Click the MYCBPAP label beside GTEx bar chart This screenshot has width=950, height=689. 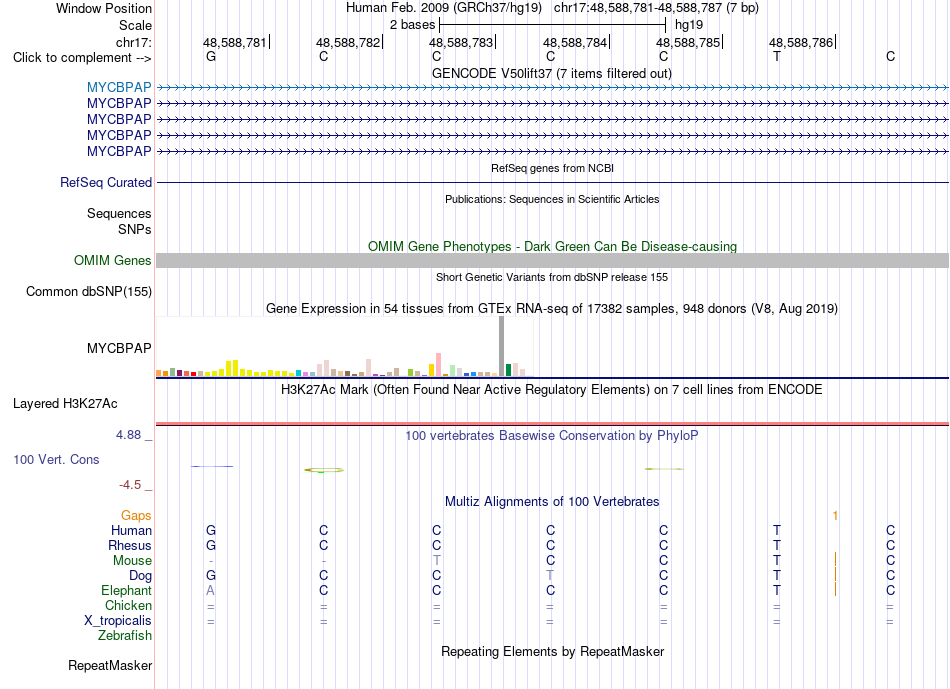tap(119, 348)
